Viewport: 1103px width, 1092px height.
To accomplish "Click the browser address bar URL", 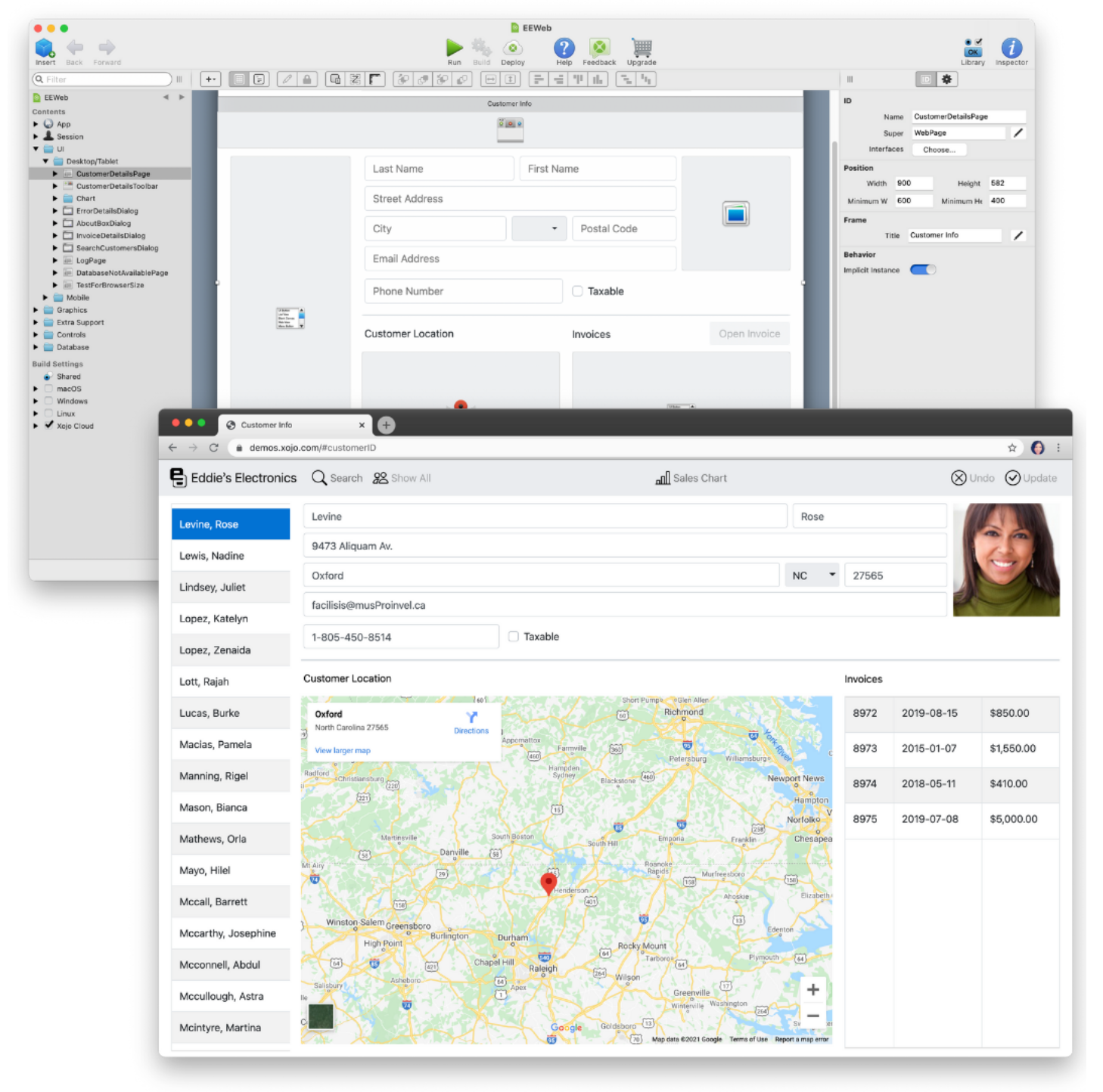I will coord(312,448).
